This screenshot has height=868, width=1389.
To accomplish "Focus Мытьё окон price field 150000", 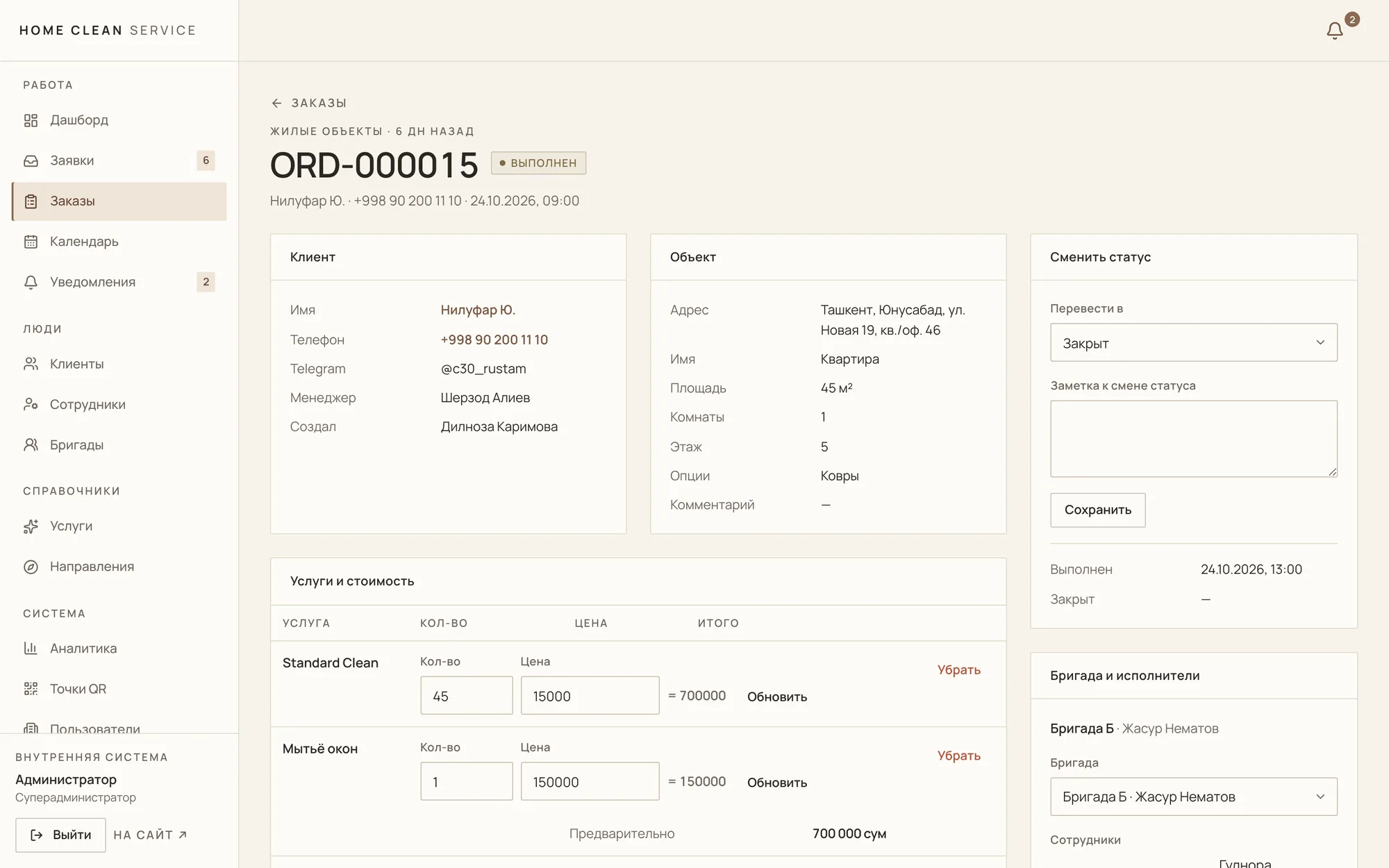I will click(590, 781).
